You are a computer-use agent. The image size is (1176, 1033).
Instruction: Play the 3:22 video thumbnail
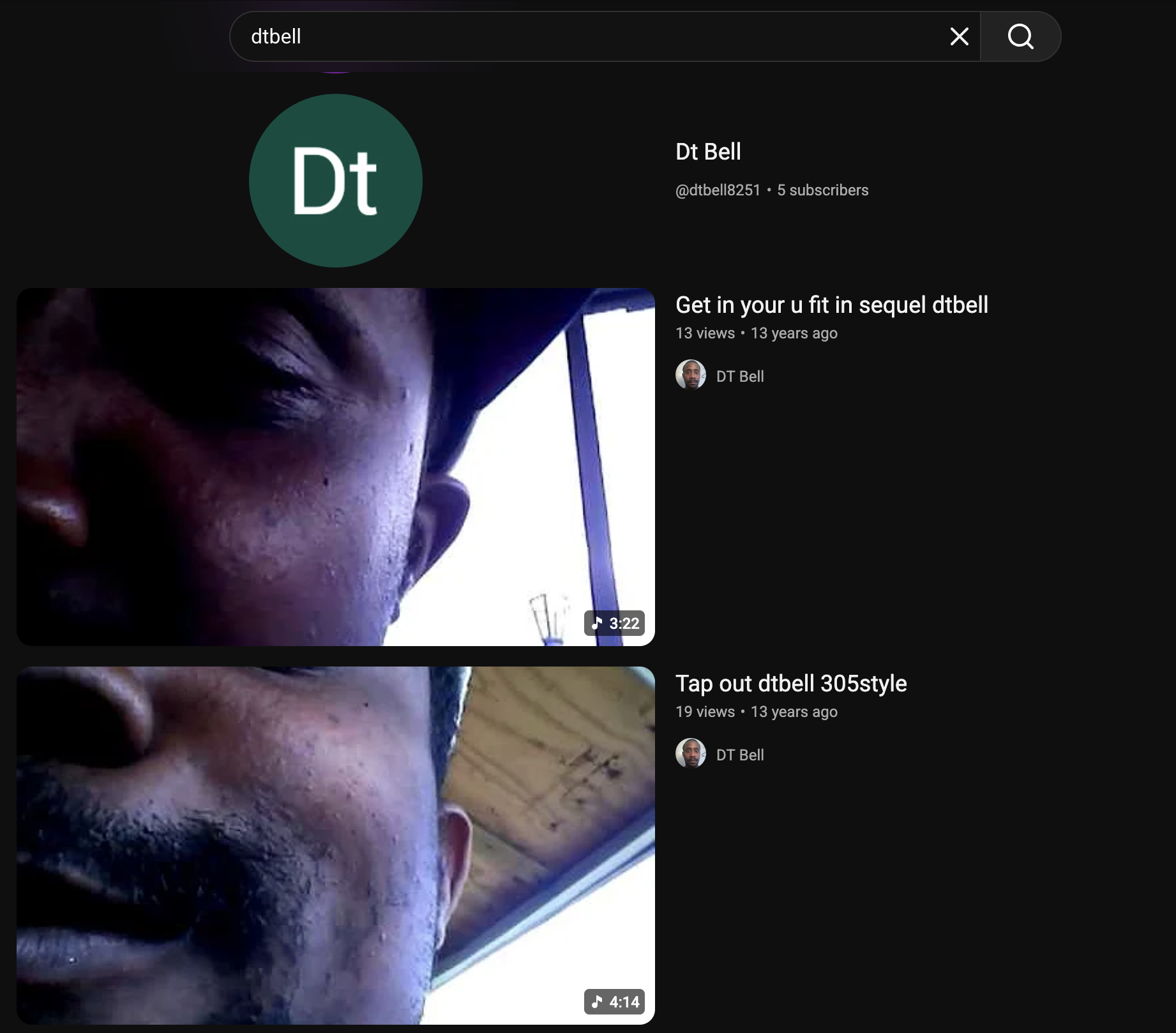[x=336, y=467]
